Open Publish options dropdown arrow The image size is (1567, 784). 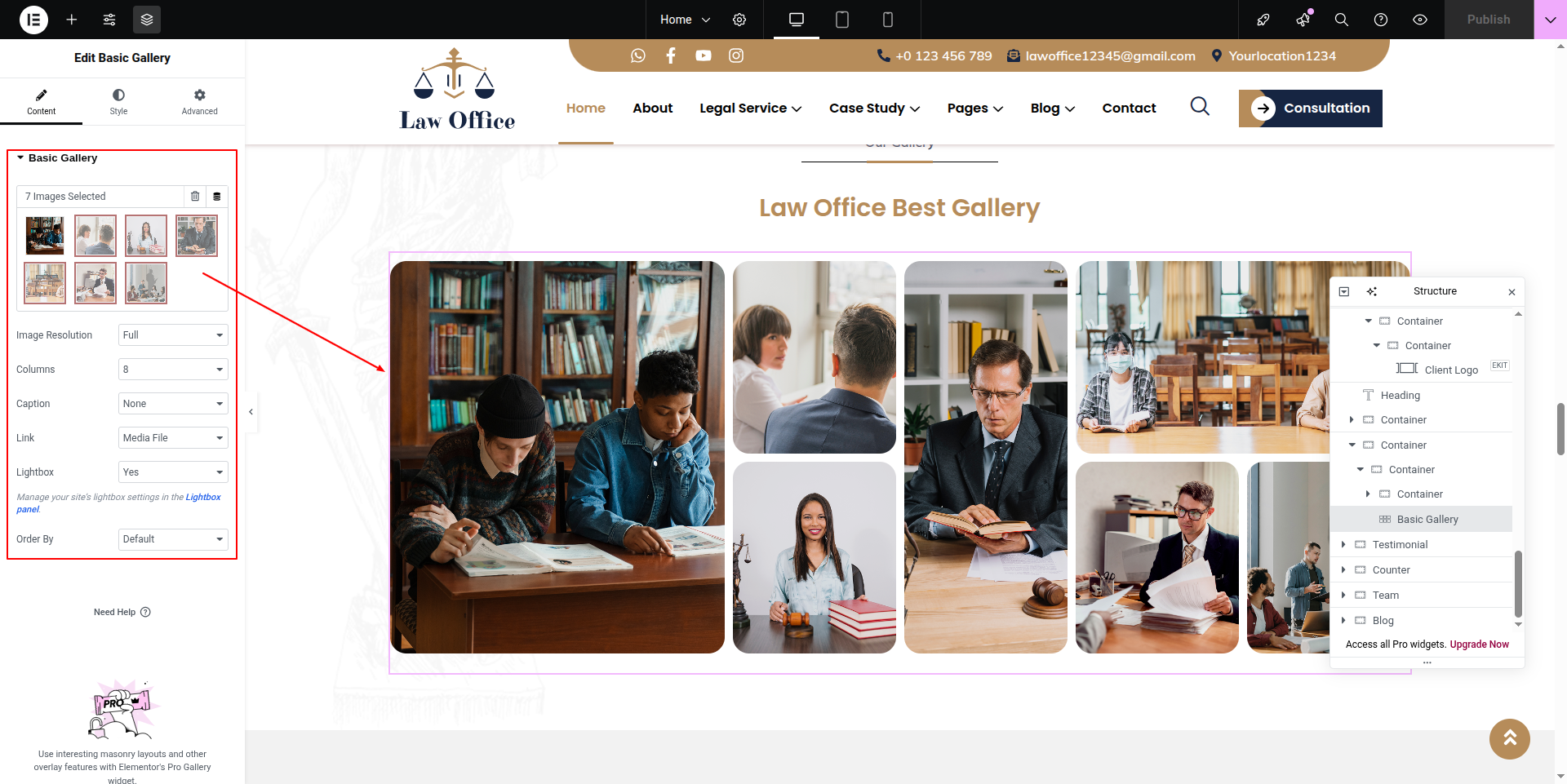pos(1551,20)
